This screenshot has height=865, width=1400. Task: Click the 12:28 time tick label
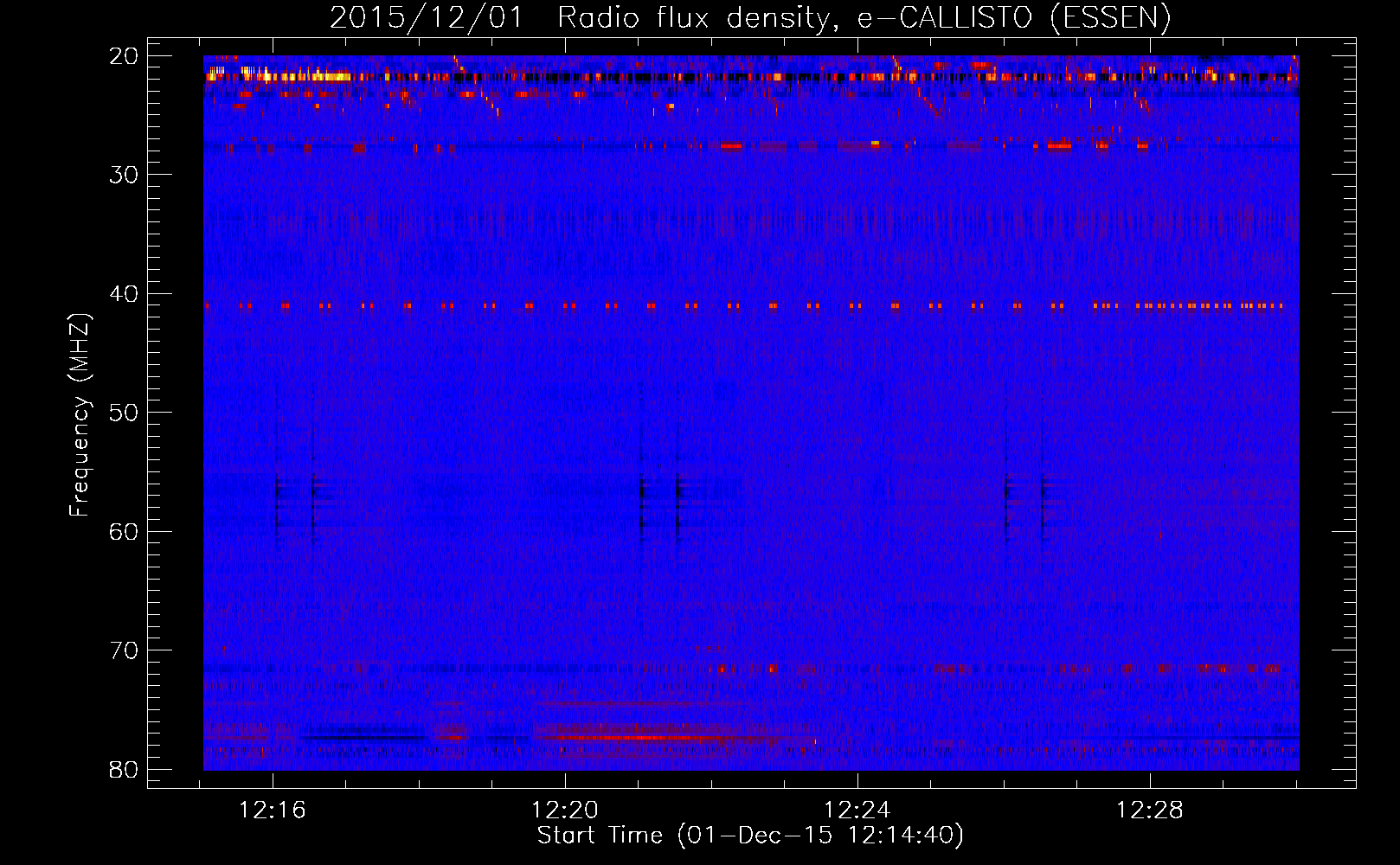pos(1150,811)
